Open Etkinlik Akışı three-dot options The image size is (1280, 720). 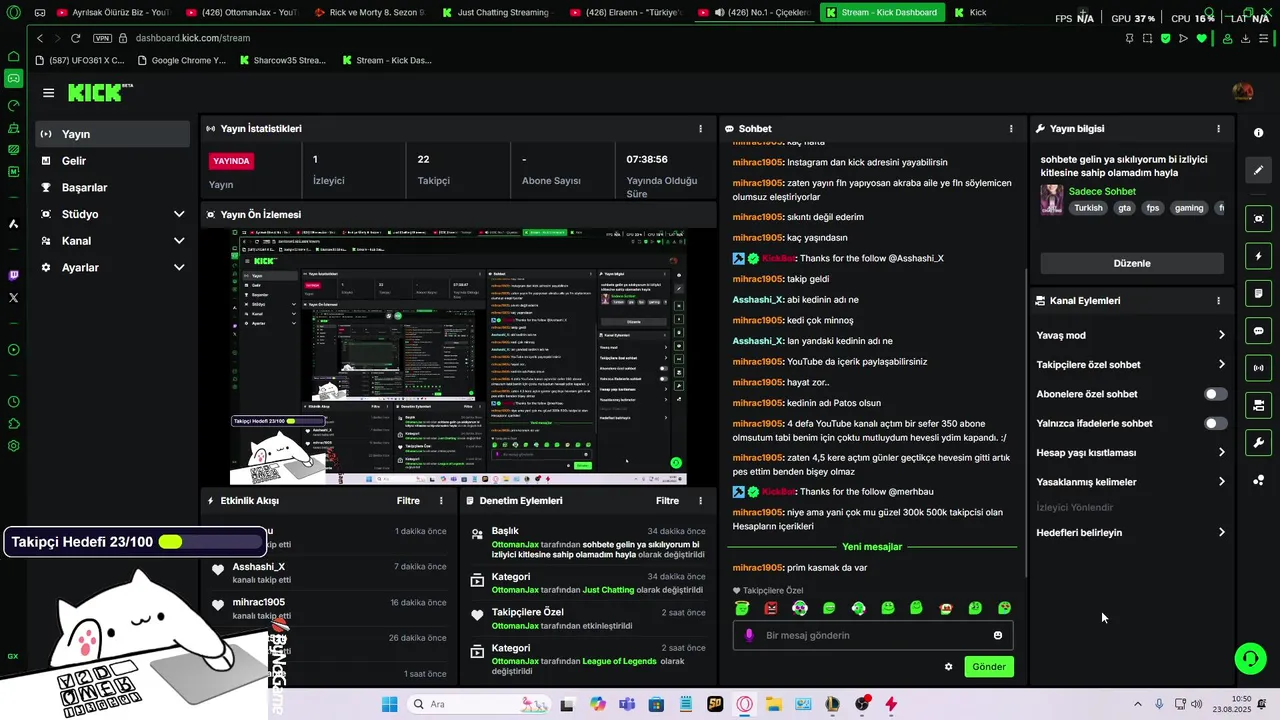(441, 501)
